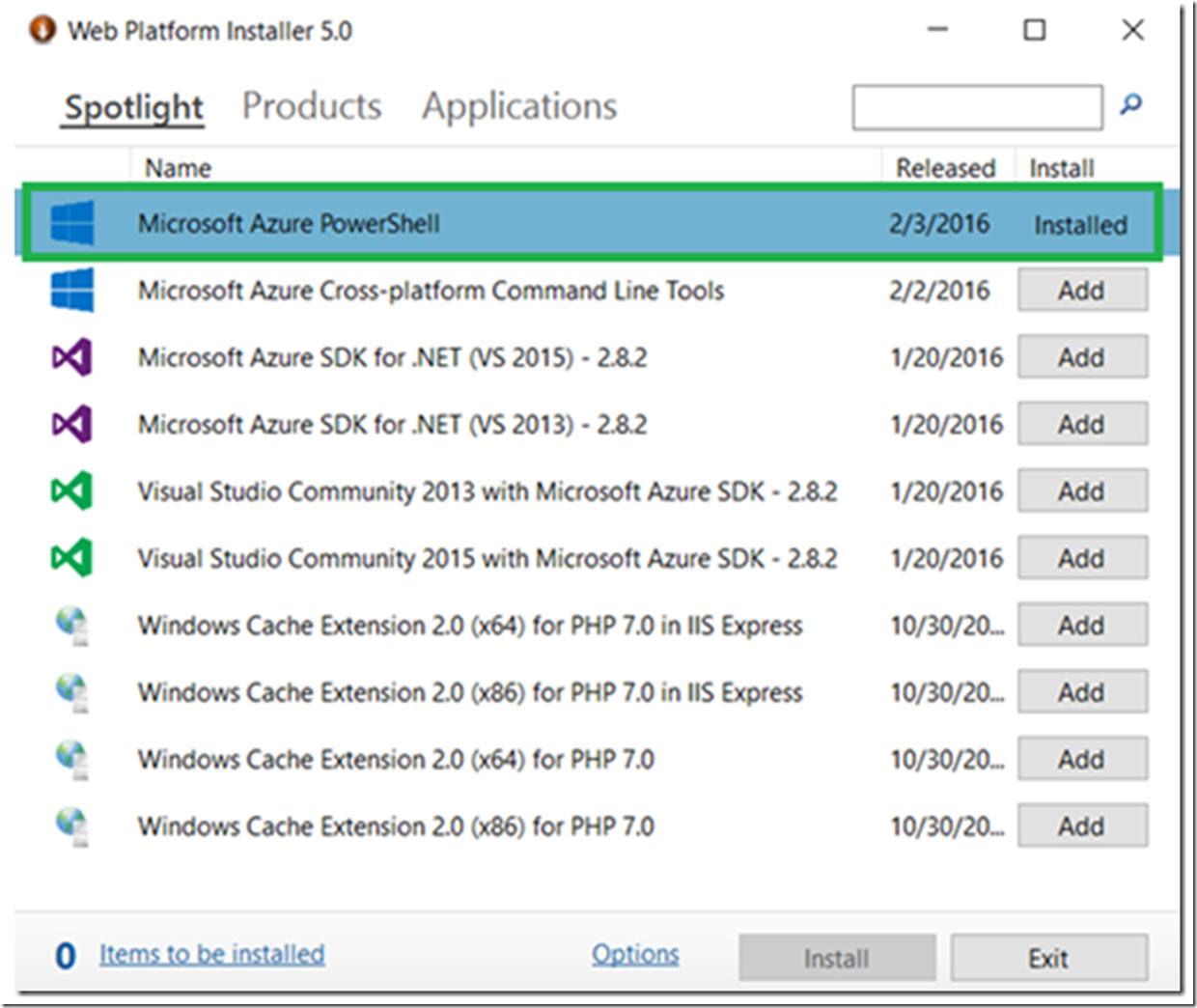Click the green icon for Visual Studio Community 2013

[72, 490]
